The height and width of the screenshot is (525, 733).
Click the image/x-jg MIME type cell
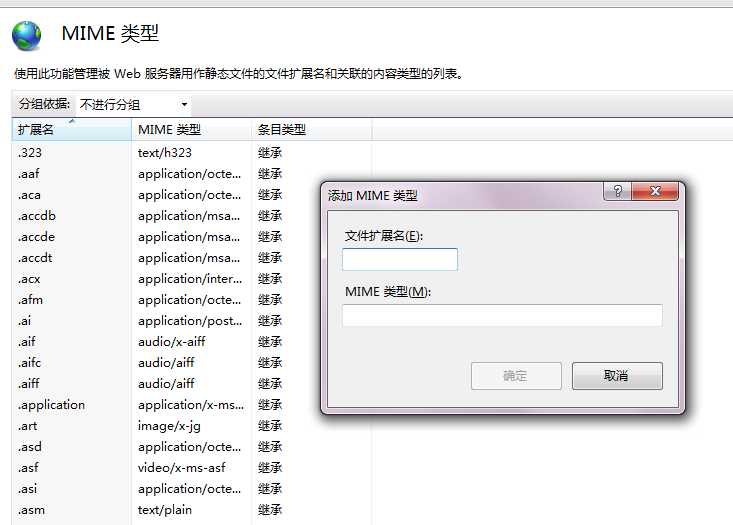(169, 426)
